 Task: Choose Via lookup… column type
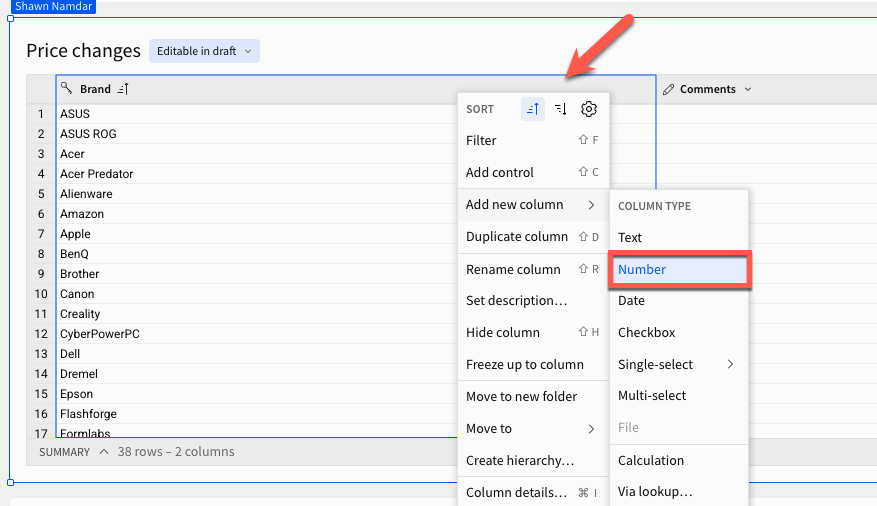(x=679, y=492)
